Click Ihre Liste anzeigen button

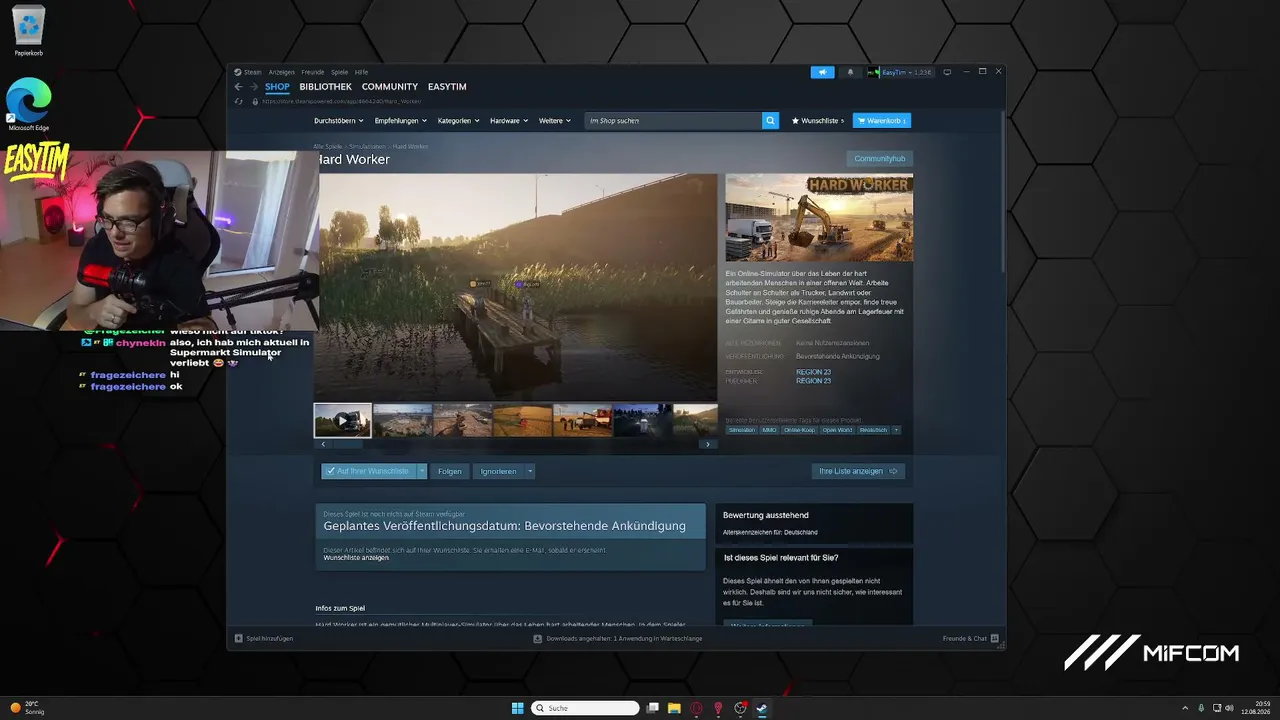coord(858,471)
